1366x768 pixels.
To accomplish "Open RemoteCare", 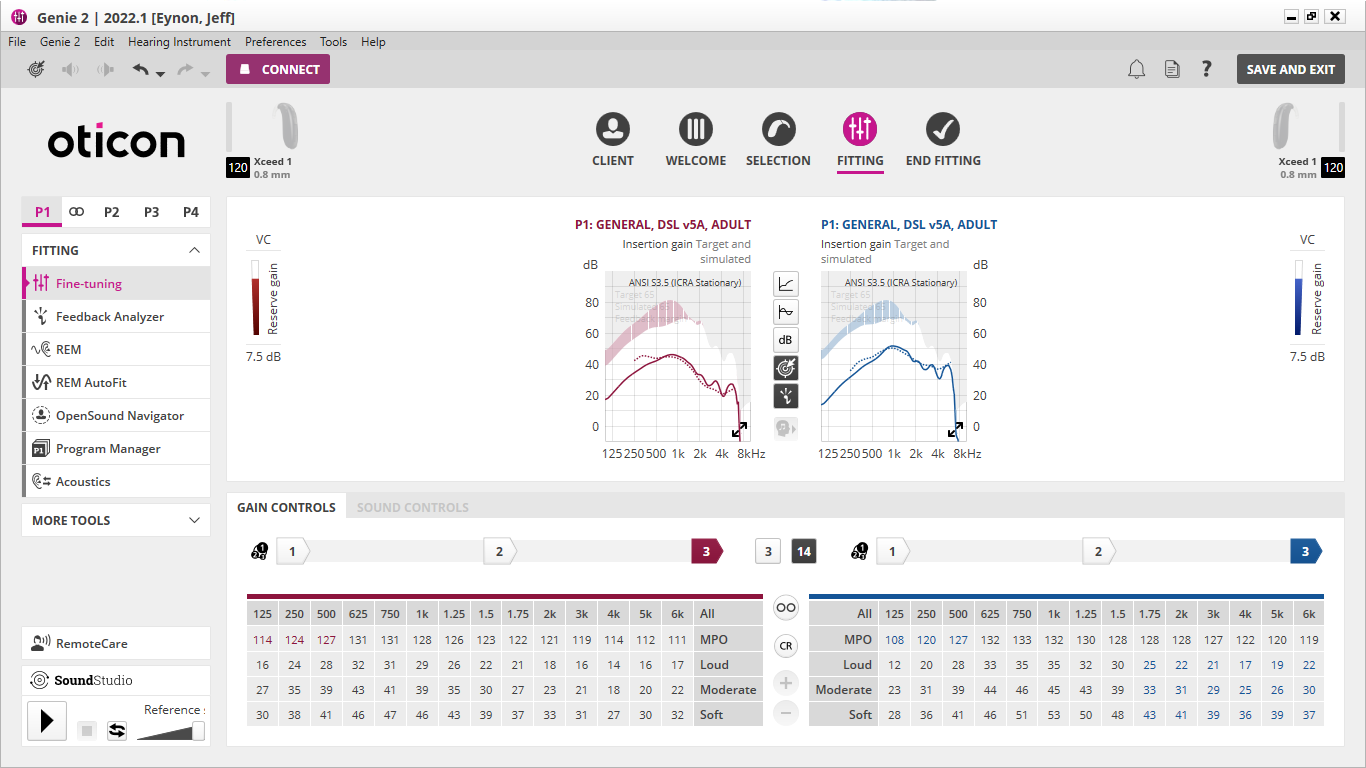I will coord(116,643).
